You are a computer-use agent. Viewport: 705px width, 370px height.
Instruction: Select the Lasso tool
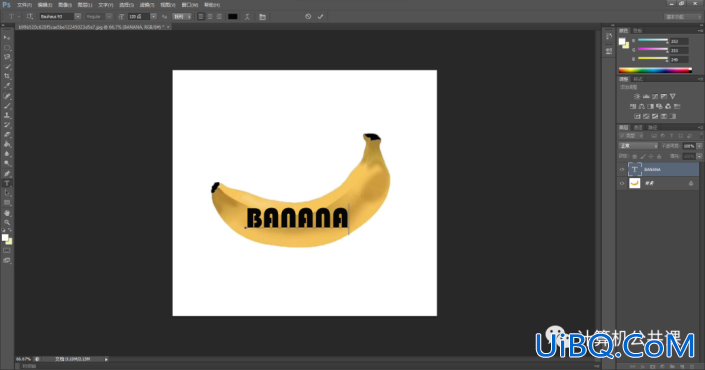pyautogui.click(x=7, y=57)
